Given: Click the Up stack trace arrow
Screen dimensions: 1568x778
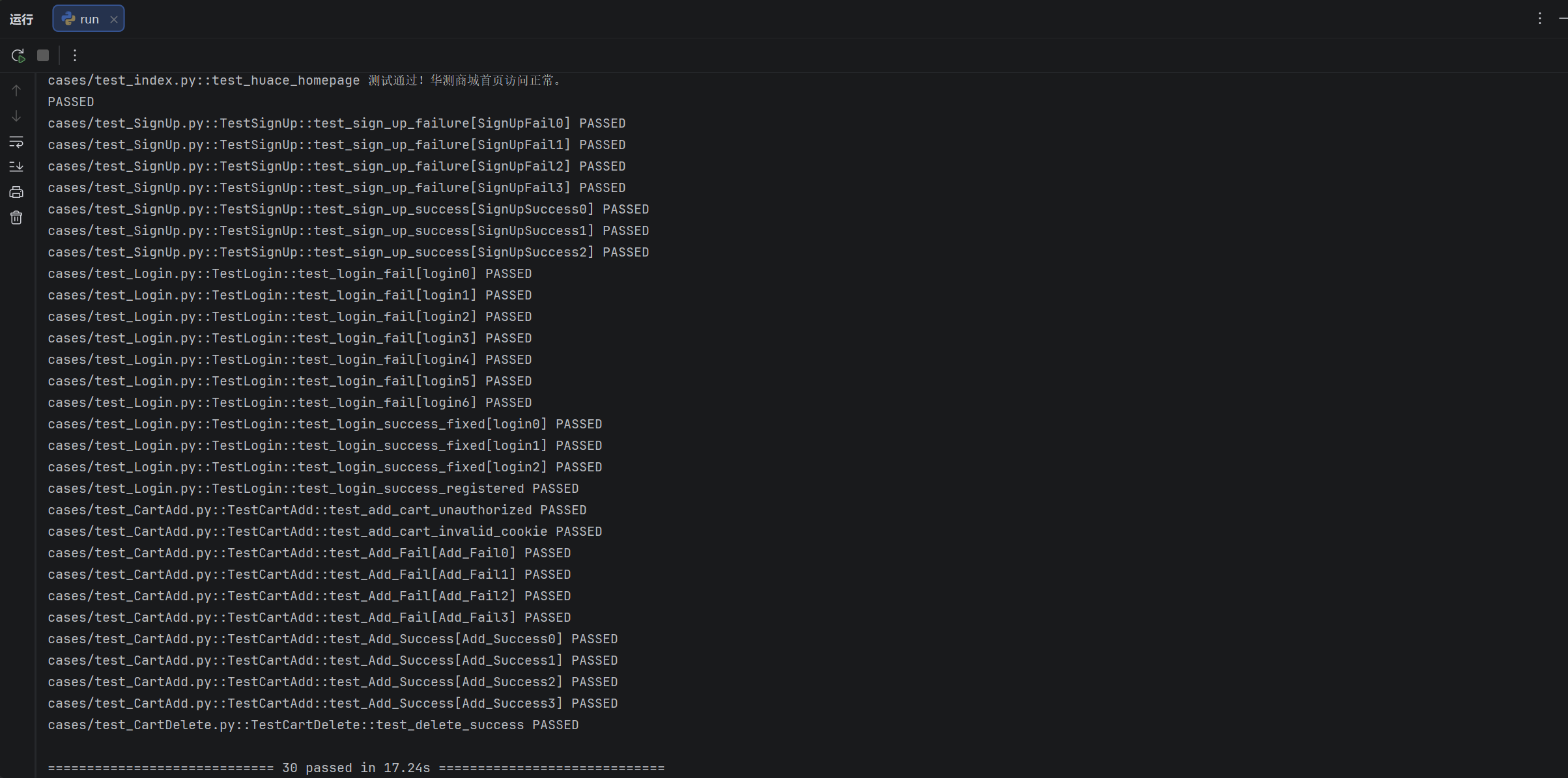Looking at the screenshot, I should click(16, 90).
